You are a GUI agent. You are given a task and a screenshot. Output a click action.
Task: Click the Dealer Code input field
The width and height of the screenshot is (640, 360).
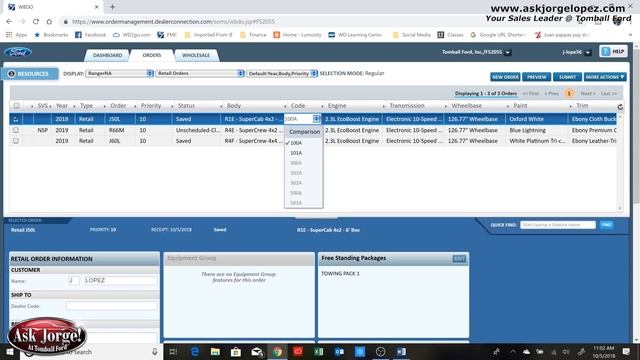point(111,306)
